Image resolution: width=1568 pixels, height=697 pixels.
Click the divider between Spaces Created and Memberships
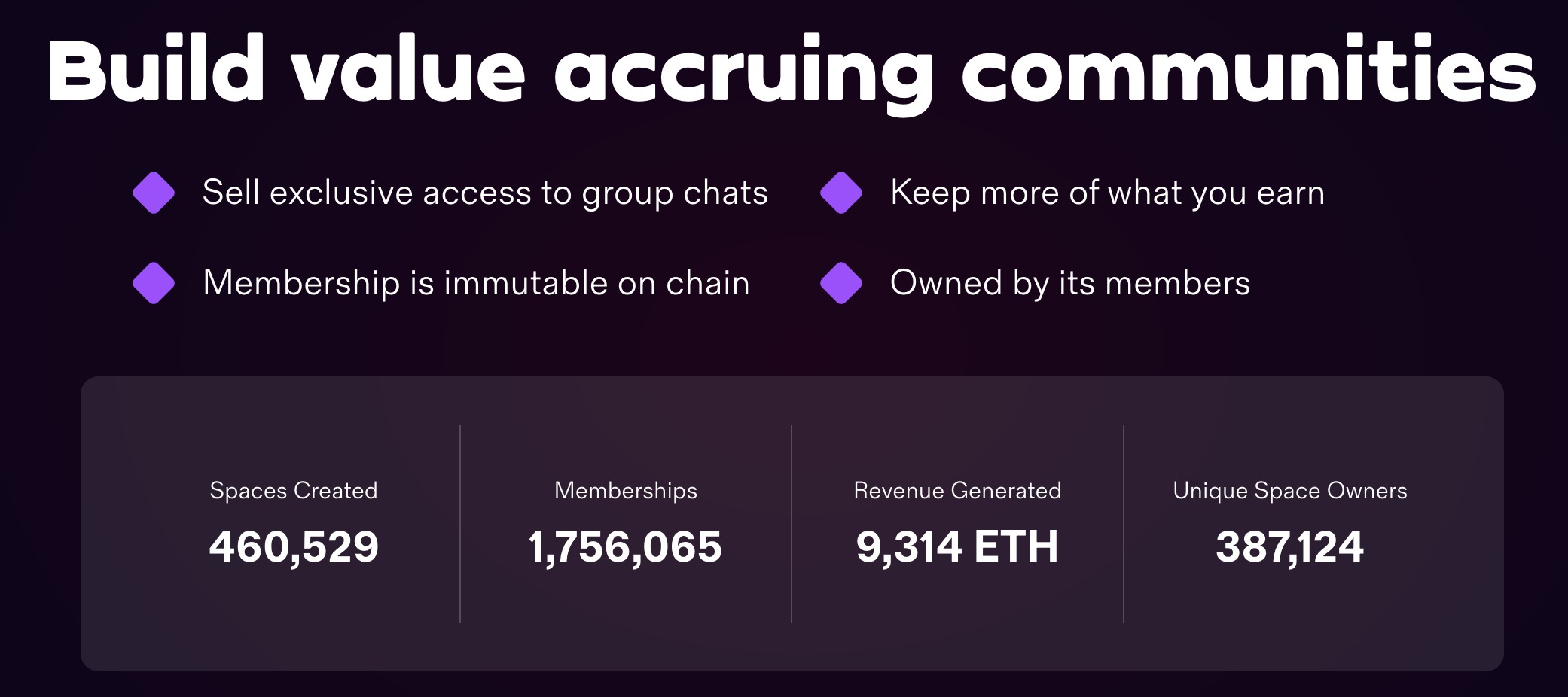pyautogui.click(x=460, y=524)
